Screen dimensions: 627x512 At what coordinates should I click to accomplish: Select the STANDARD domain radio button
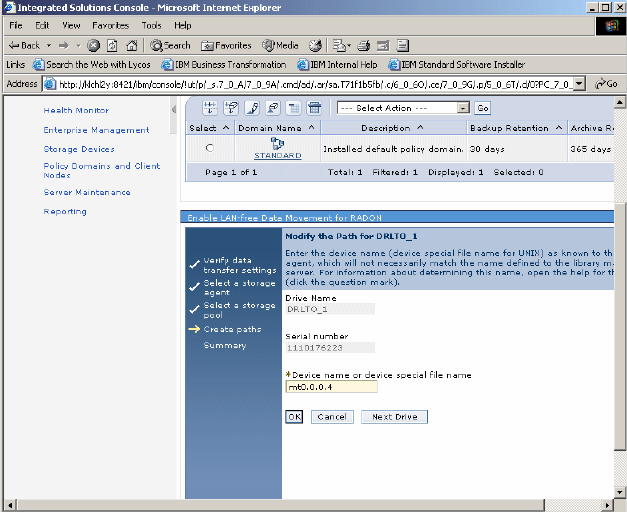(210, 148)
